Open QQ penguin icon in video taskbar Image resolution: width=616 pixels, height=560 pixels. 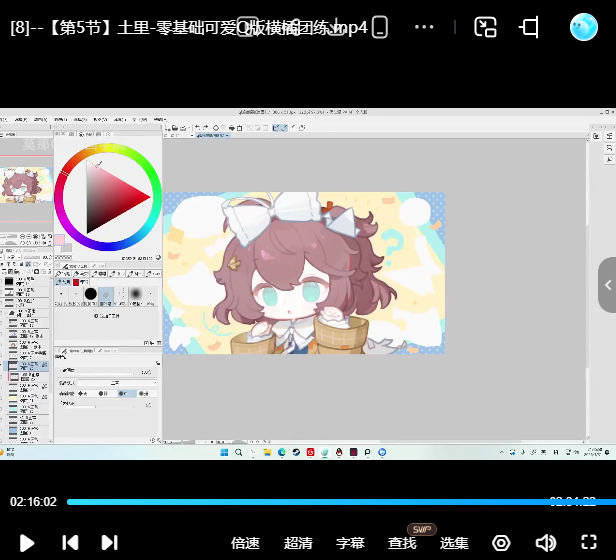click(x=339, y=452)
